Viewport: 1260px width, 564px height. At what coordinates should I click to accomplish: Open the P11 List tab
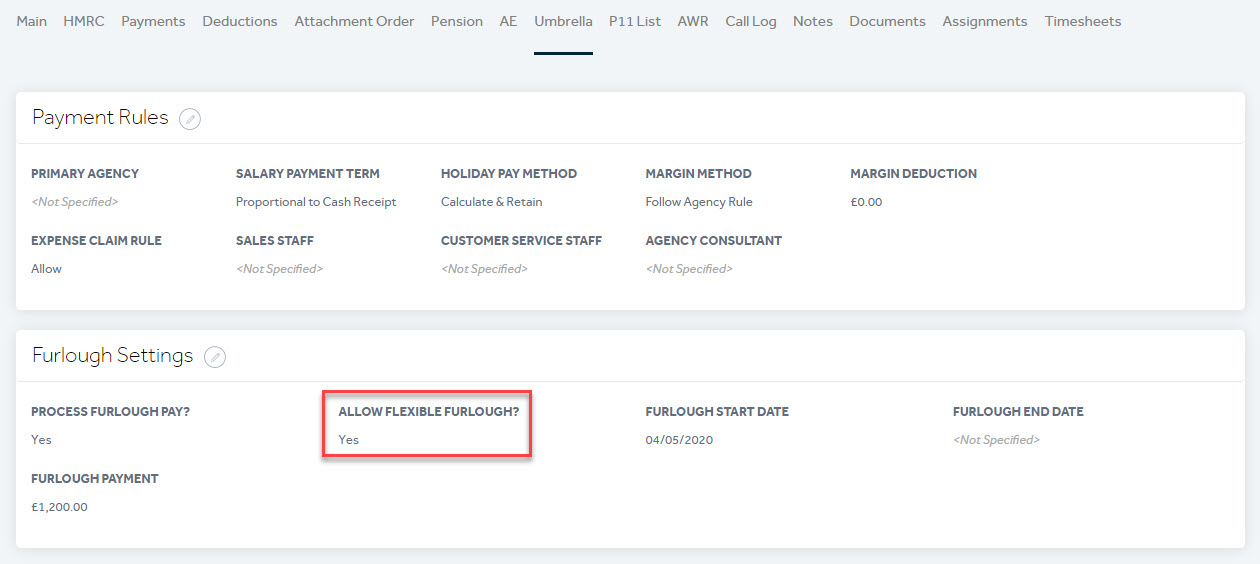pos(635,21)
